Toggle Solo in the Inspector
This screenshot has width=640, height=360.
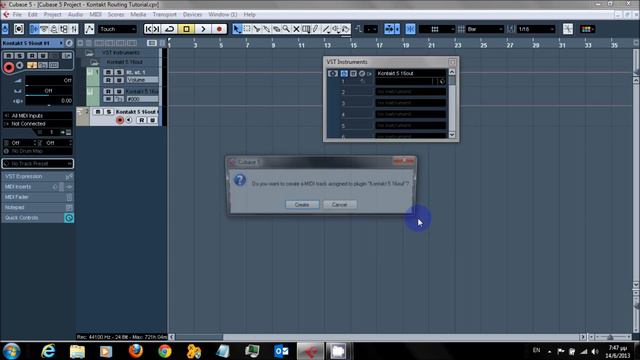(19, 56)
